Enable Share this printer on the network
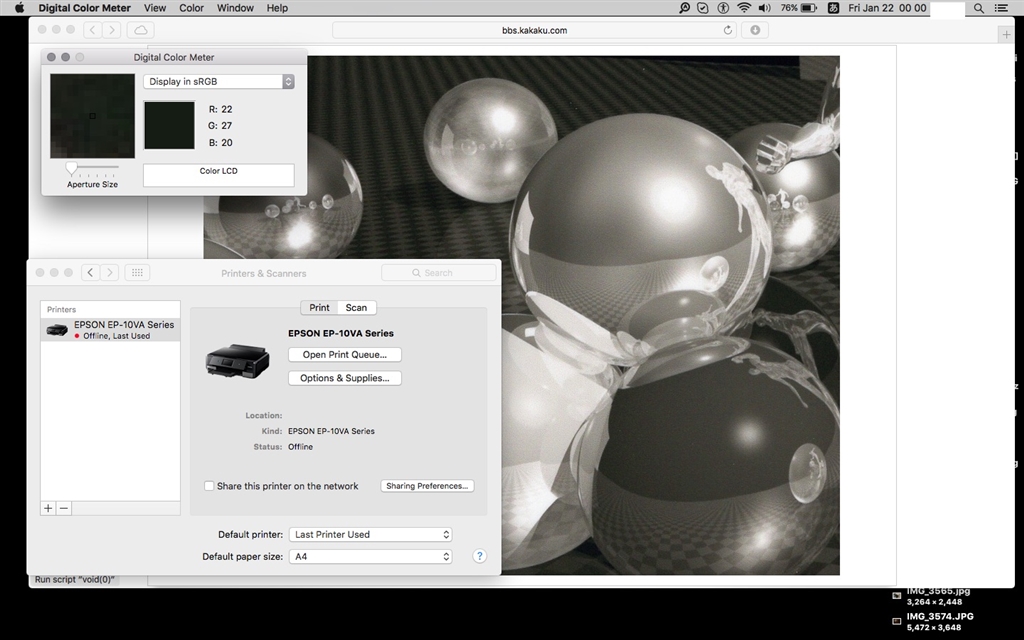 tap(209, 486)
